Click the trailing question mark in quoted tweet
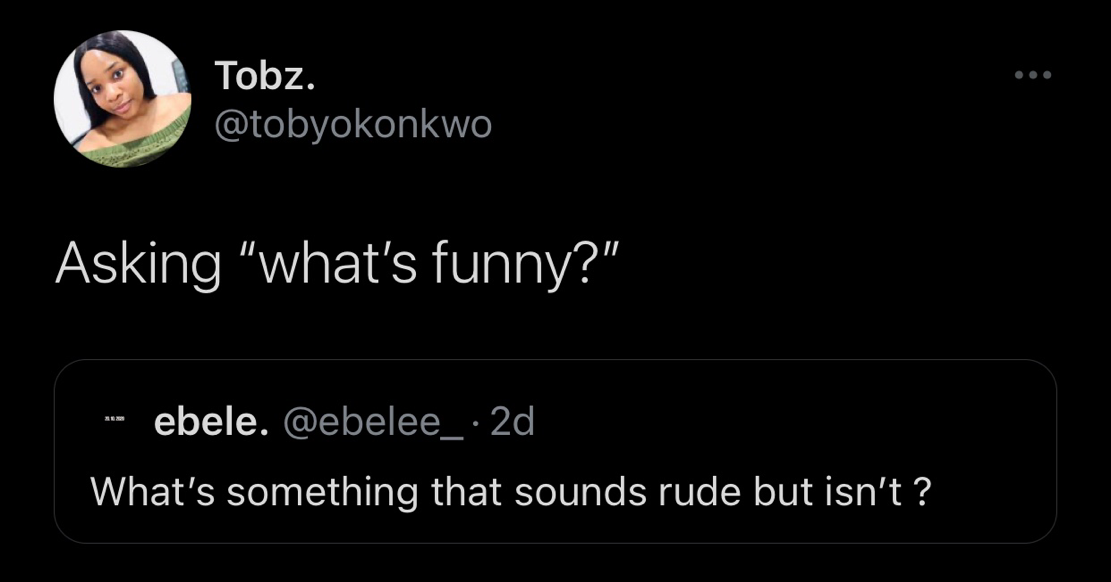Viewport: 1111px width, 582px height. (x=923, y=491)
